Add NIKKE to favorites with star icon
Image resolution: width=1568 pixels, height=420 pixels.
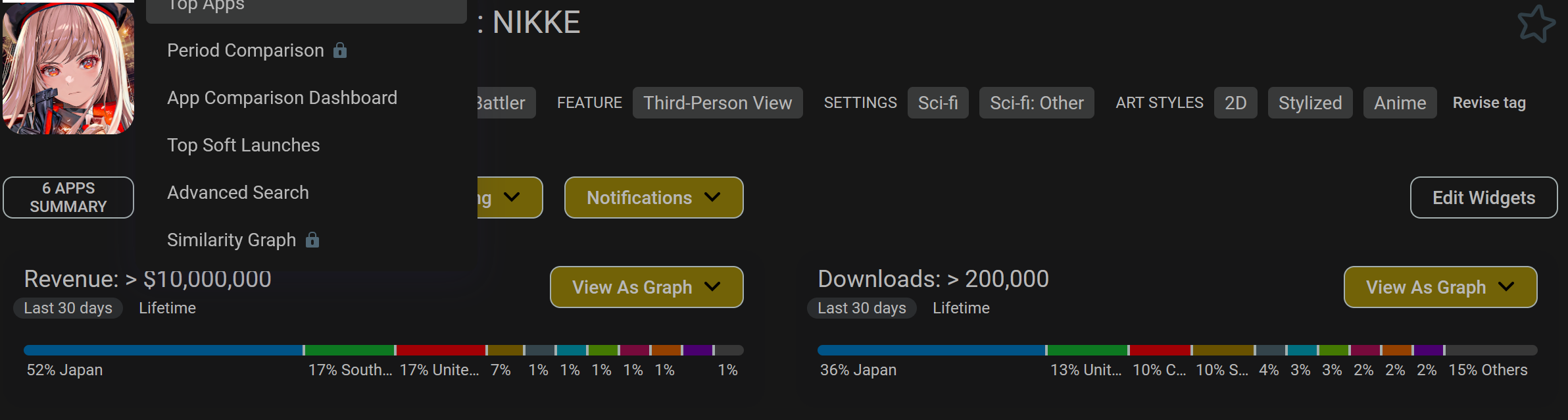pyautogui.click(x=1536, y=24)
